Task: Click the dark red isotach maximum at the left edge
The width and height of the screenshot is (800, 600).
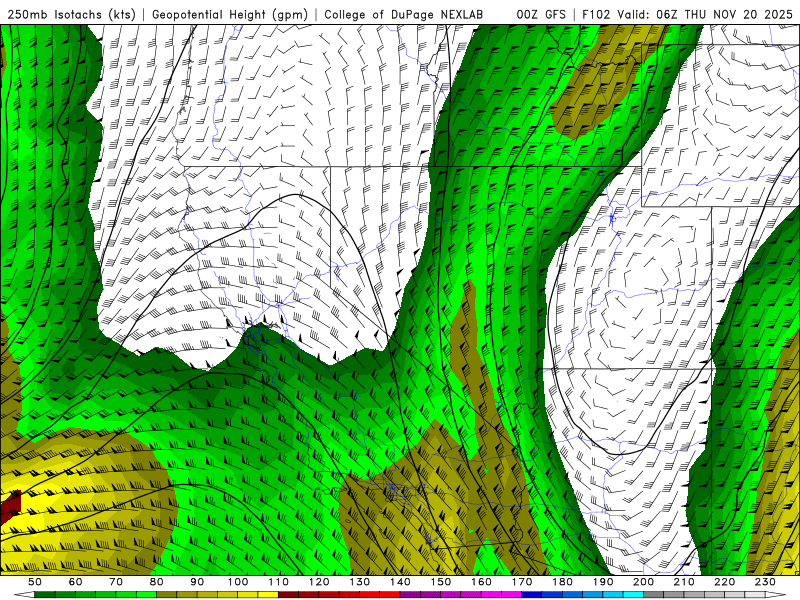Action: [10, 507]
